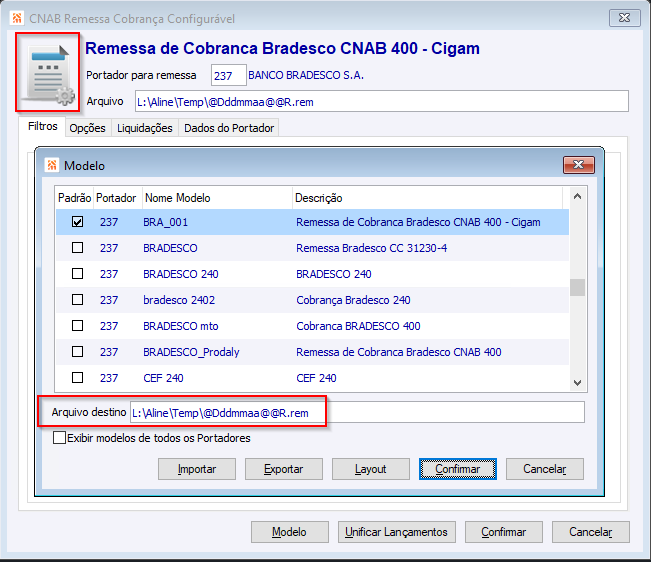Check Padrão box for CEF 240
The height and width of the screenshot is (562, 651).
[x=78, y=378]
